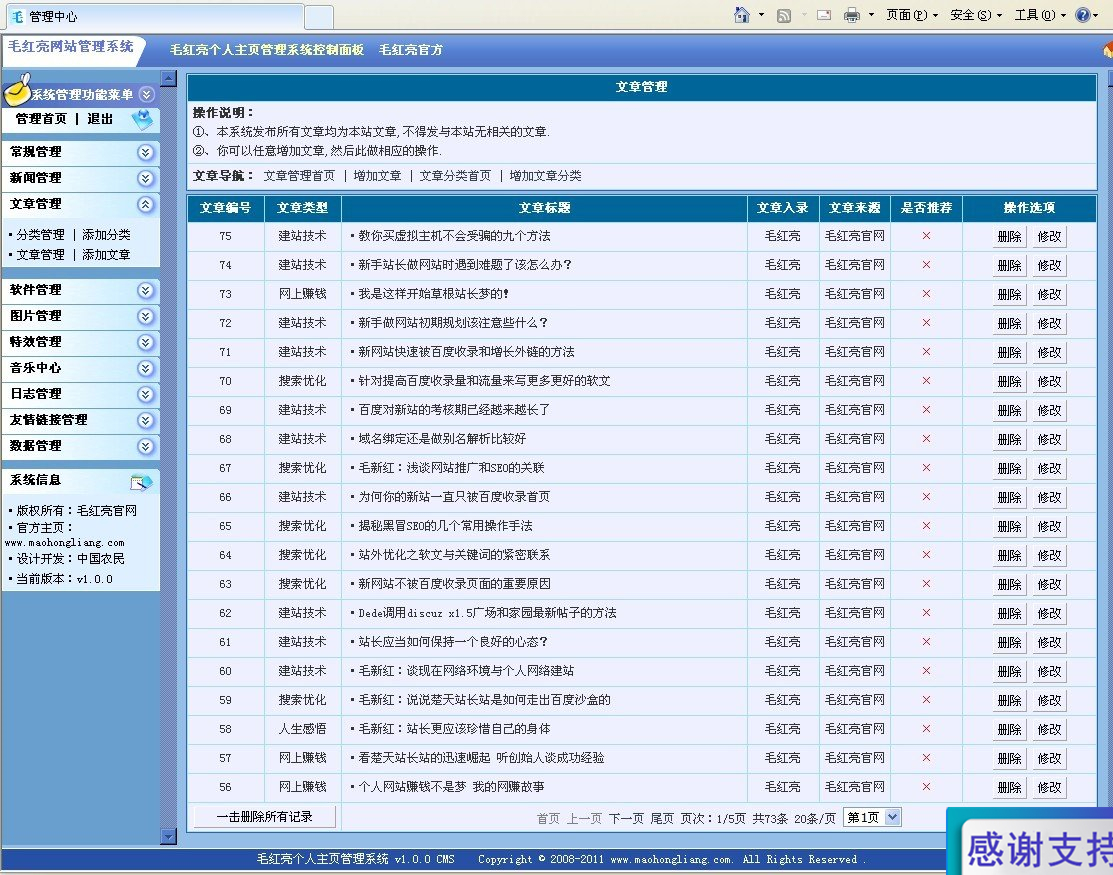The image size is (1113, 875).
Task: Open 添加文章 in sidebar
Action: pos(106,255)
